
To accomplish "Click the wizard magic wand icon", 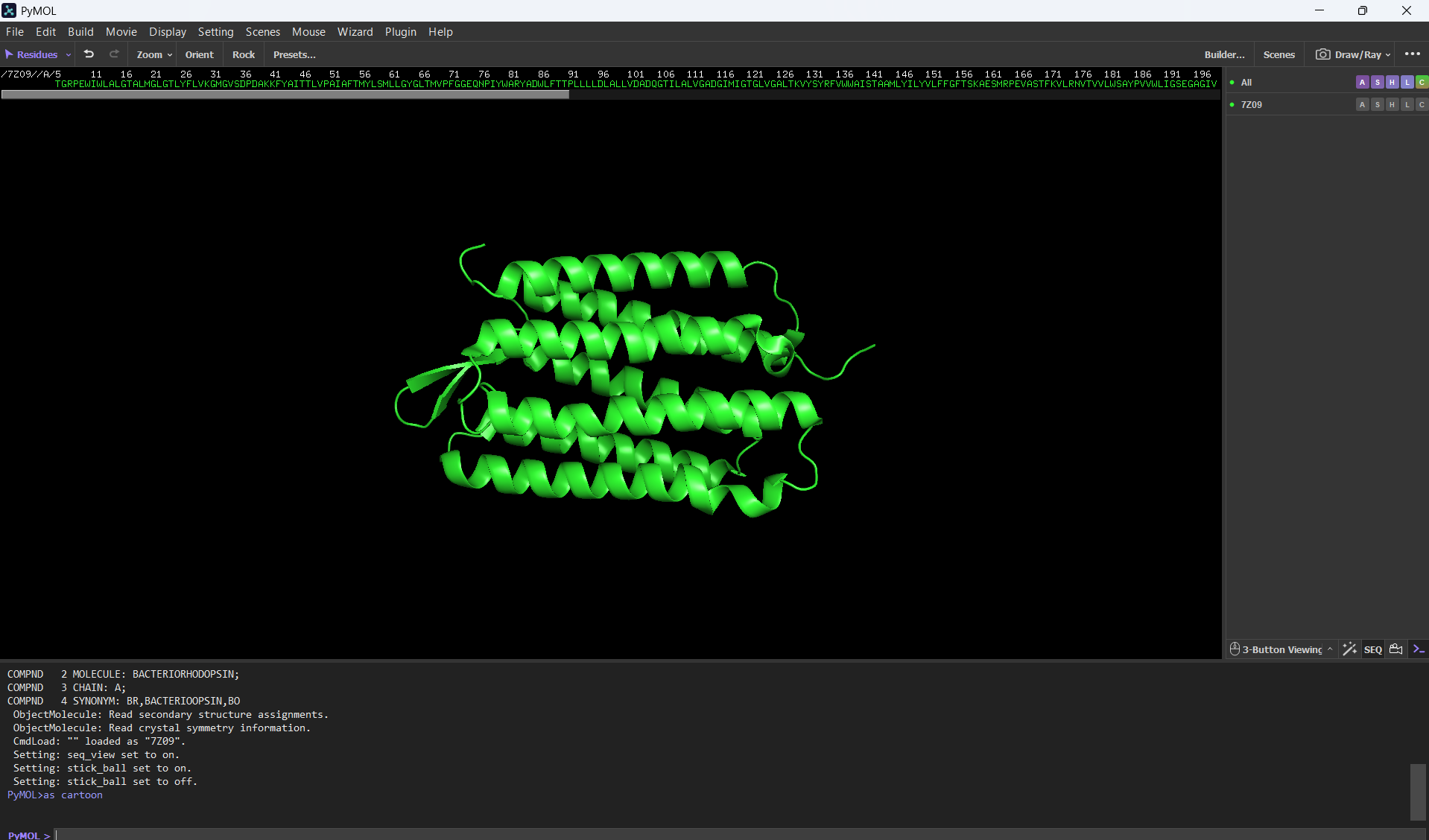I will coord(1349,649).
